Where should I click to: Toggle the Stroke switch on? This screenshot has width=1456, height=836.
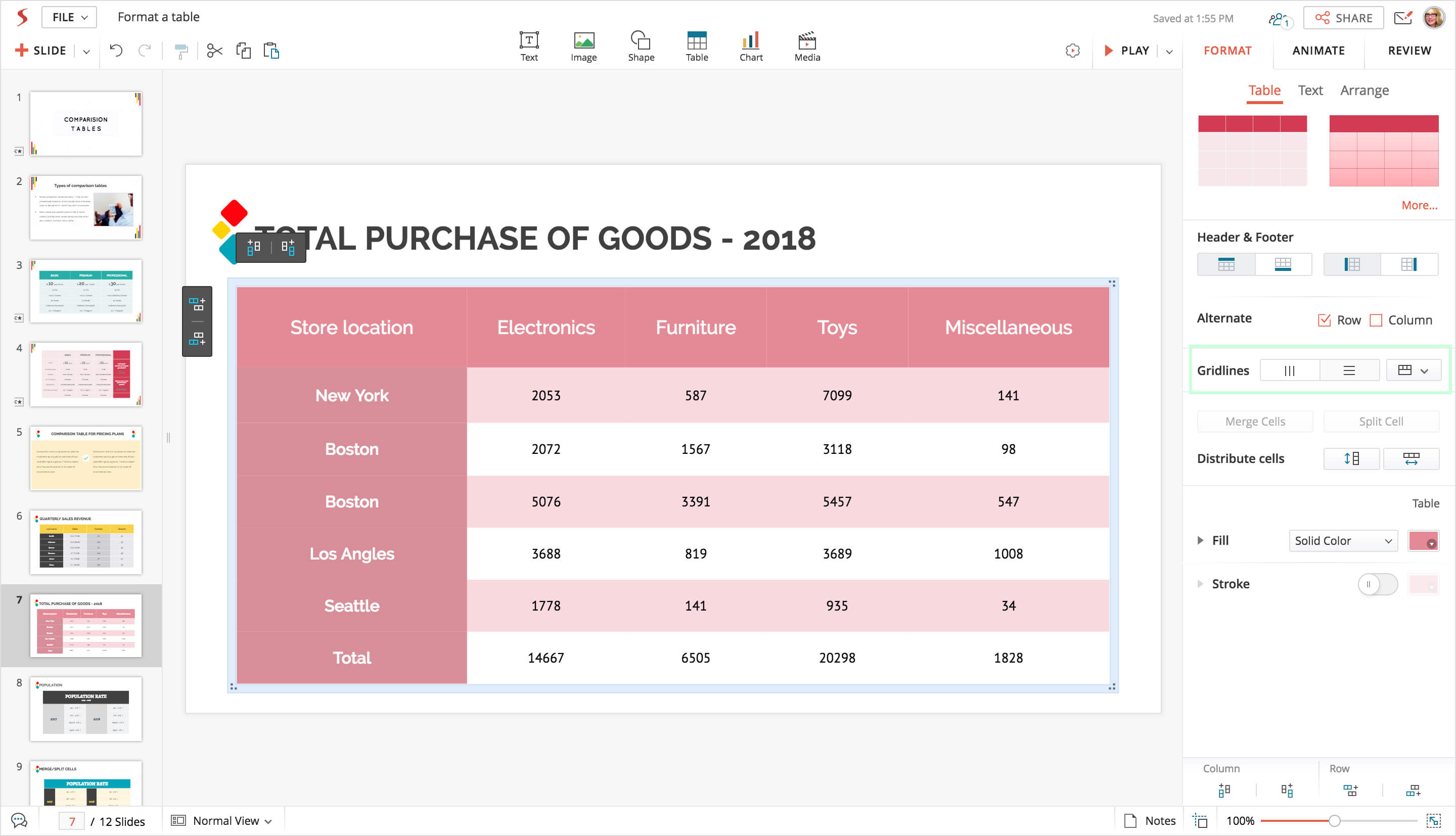click(1377, 584)
